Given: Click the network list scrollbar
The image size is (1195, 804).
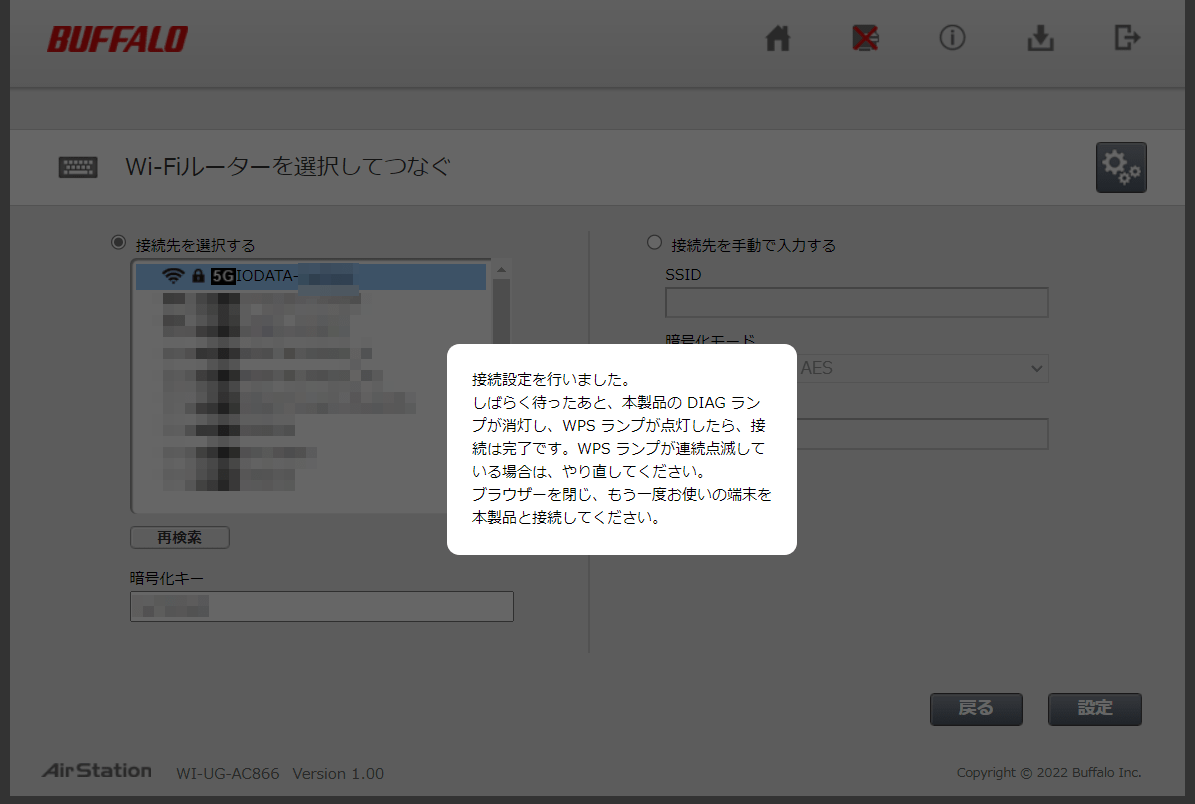Looking at the screenshot, I should (x=502, y=320).
